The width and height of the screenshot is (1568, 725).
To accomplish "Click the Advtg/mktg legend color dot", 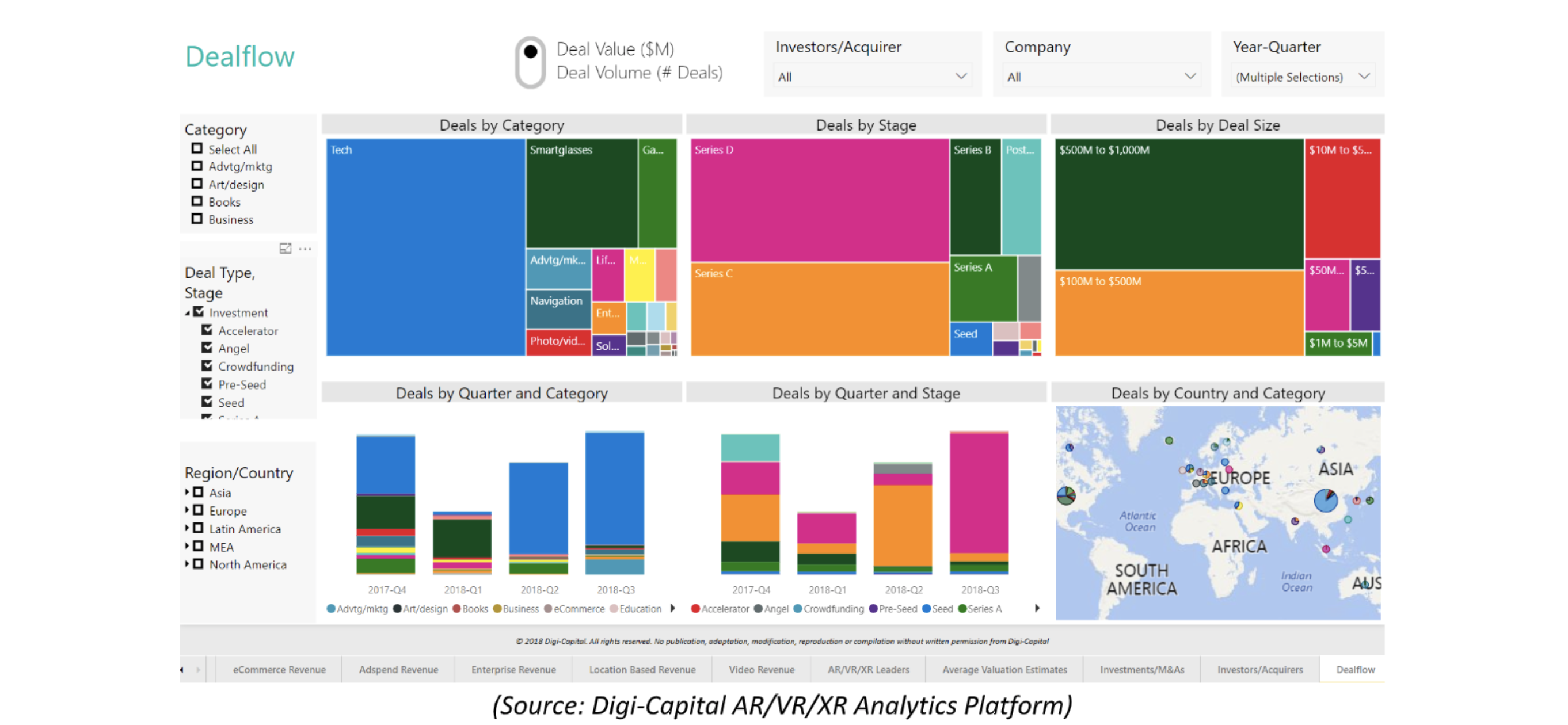I will [331, 608].
